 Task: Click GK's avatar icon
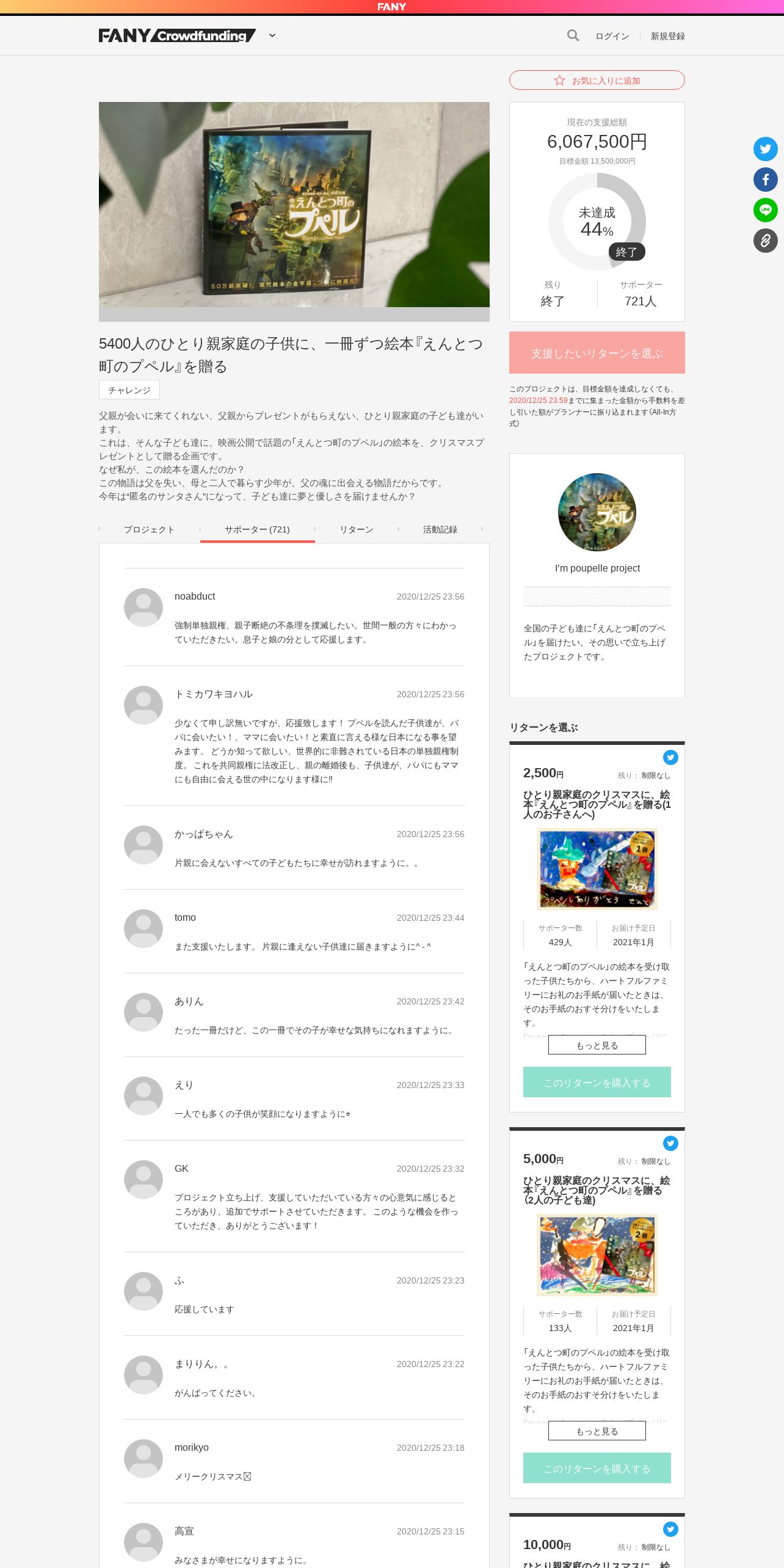coord(143,1180)
